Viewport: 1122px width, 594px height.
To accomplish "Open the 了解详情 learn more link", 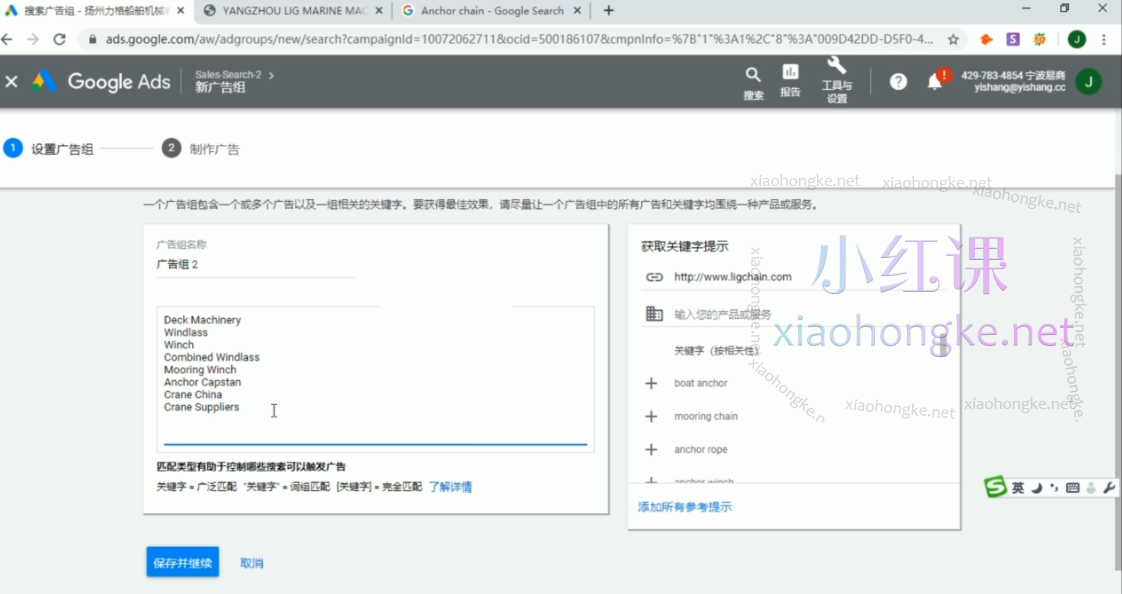I will point(452,486).
